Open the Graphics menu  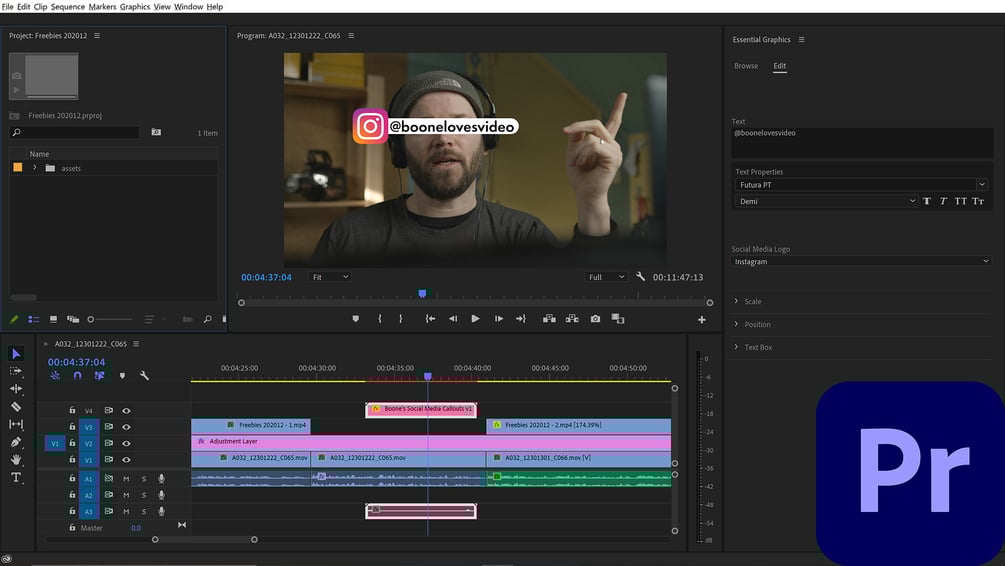pos(135,6)
